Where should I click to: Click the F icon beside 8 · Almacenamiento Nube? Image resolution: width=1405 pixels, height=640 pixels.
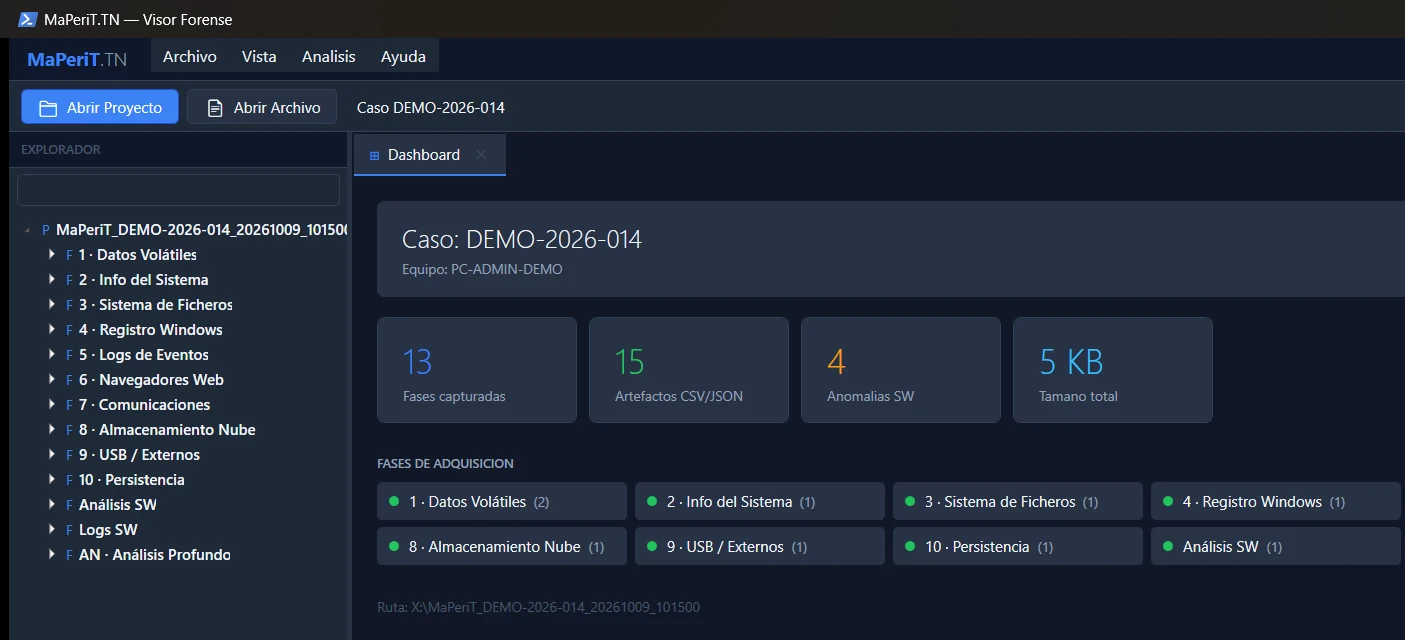coord(69,430)
